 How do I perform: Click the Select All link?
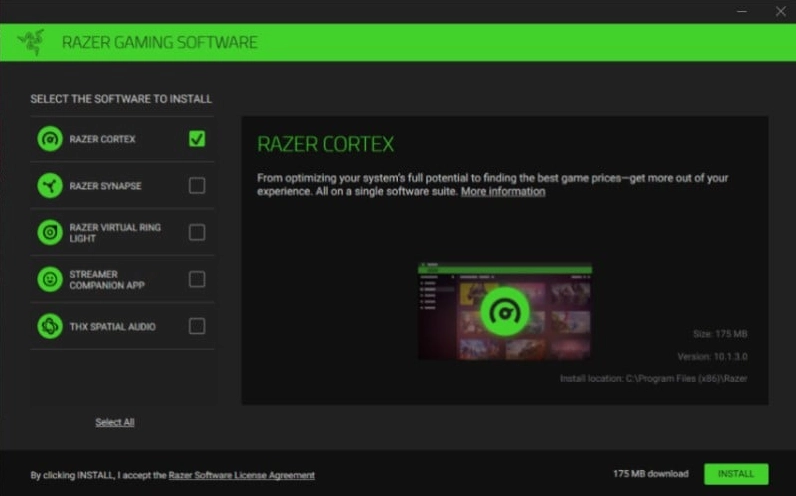[115, 422]
